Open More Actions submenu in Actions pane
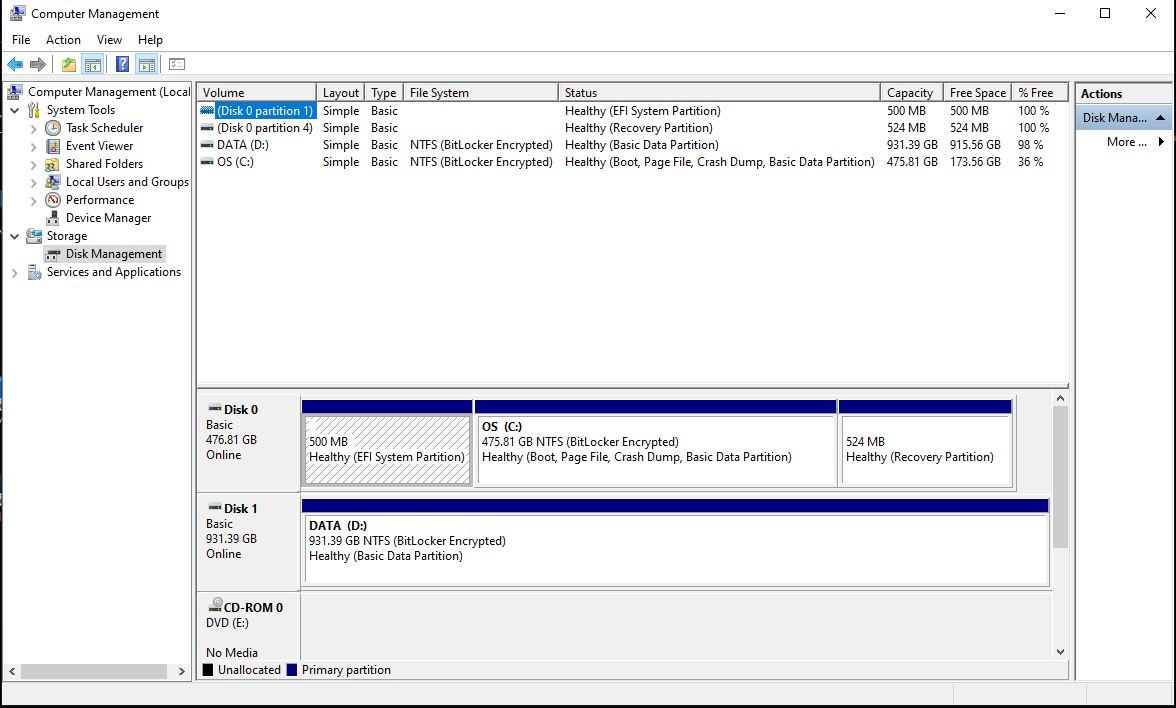 tap(1124, 142)
